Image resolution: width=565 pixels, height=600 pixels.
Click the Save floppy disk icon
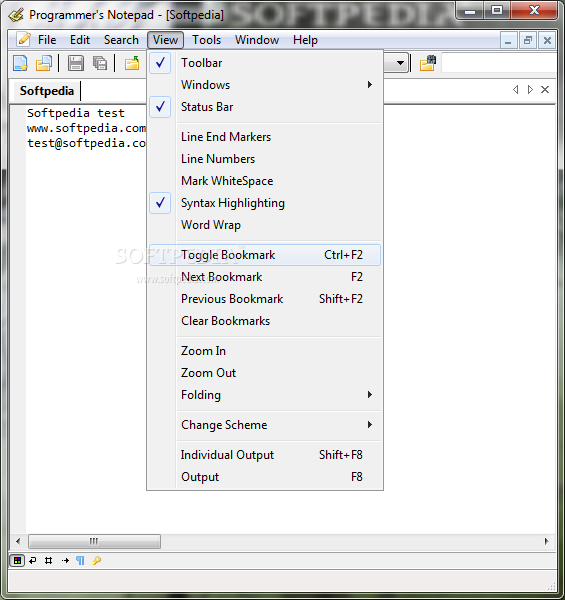(76, 63)
